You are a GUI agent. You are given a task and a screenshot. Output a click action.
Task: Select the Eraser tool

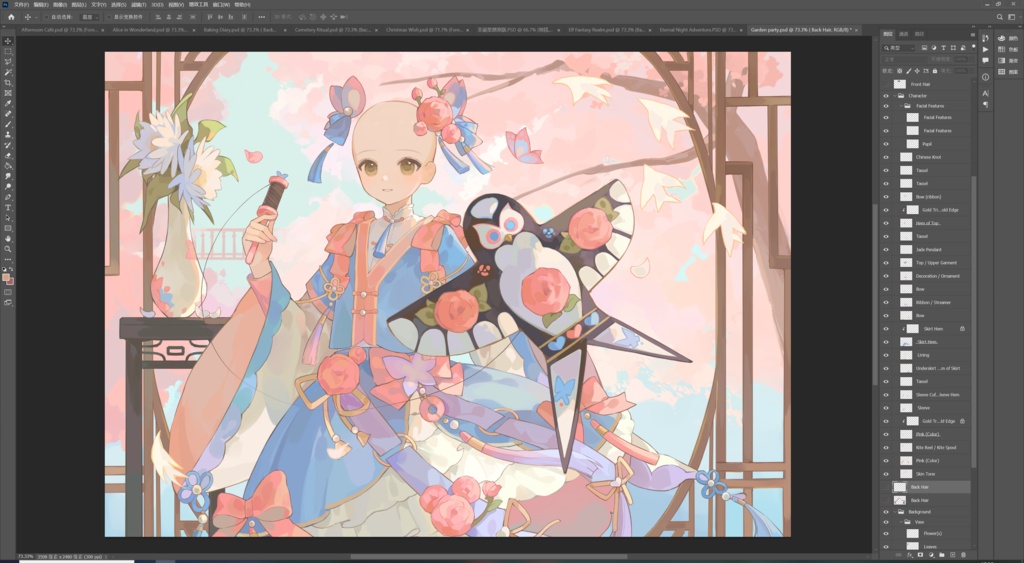(x=8, y=155)
